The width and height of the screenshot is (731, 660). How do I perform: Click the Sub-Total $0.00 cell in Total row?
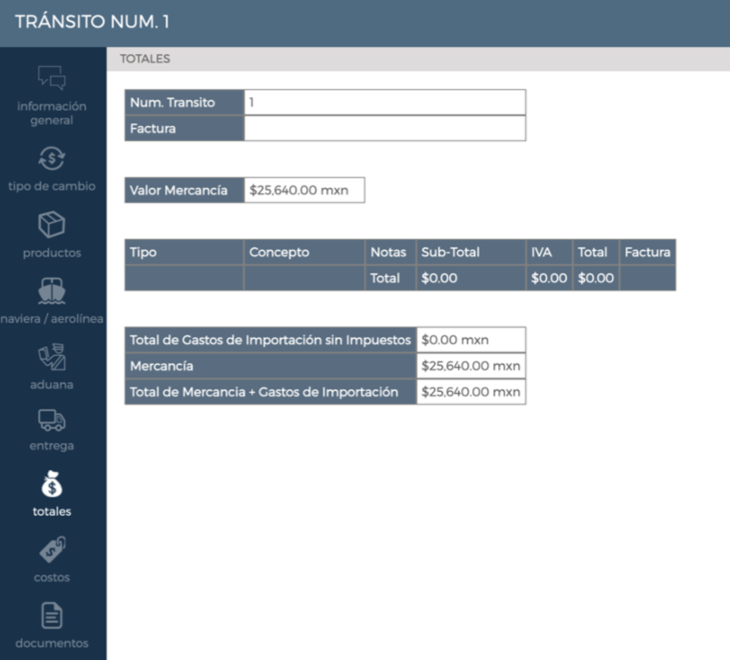(x=471, y=278)
